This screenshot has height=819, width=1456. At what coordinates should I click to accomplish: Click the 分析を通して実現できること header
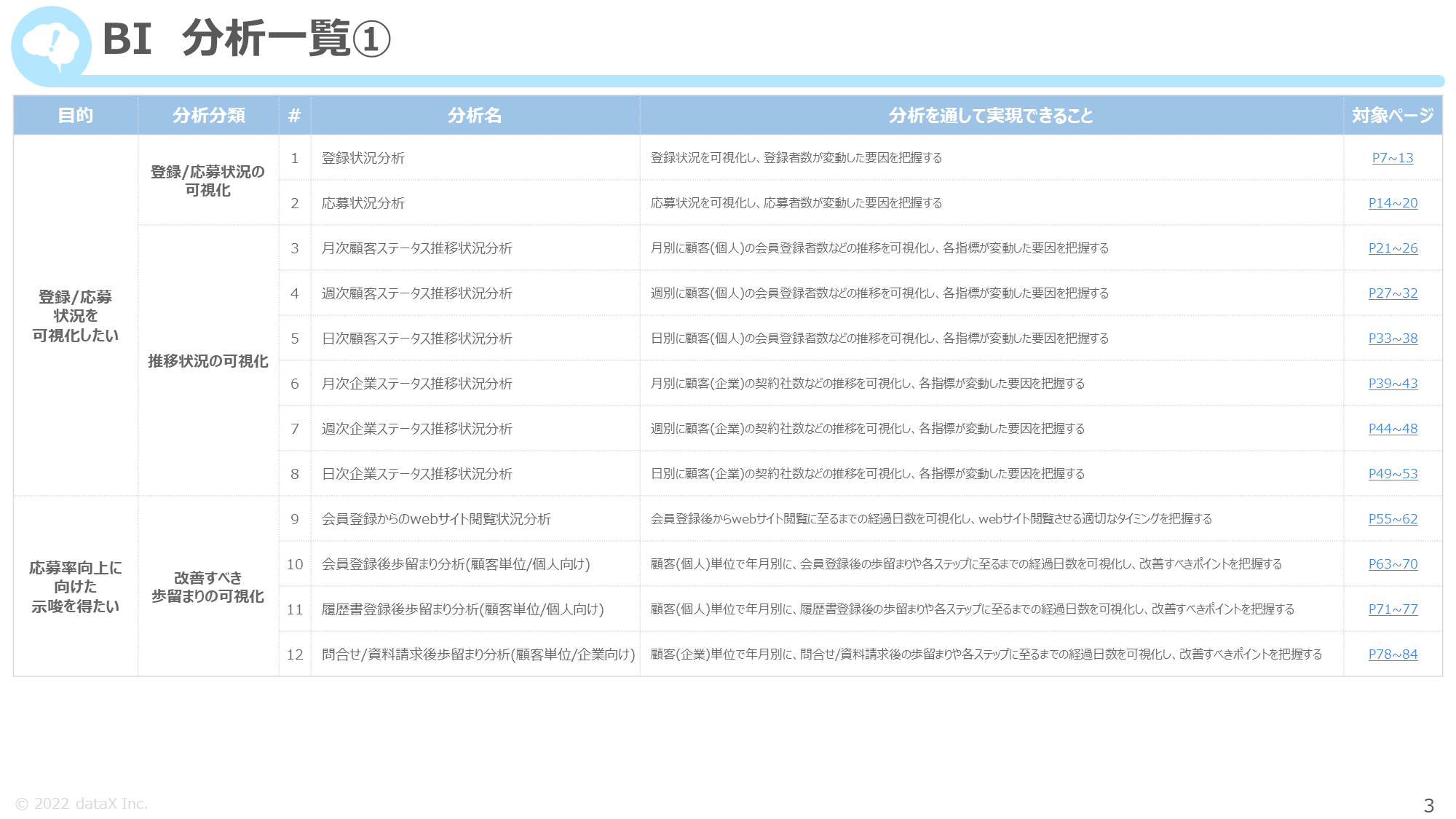[x=991, y=115]
